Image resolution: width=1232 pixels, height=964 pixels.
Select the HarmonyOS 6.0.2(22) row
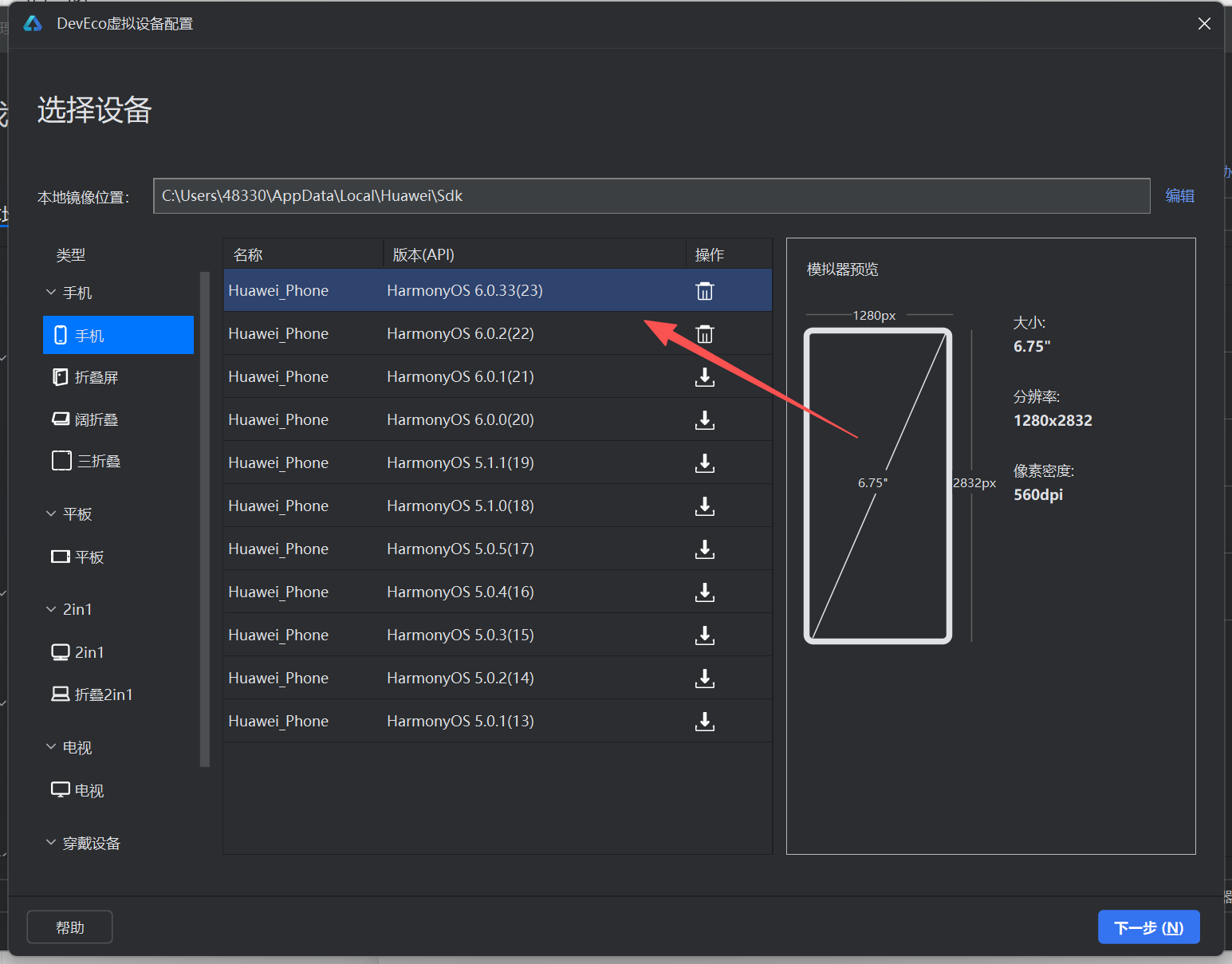pos(498,333)
